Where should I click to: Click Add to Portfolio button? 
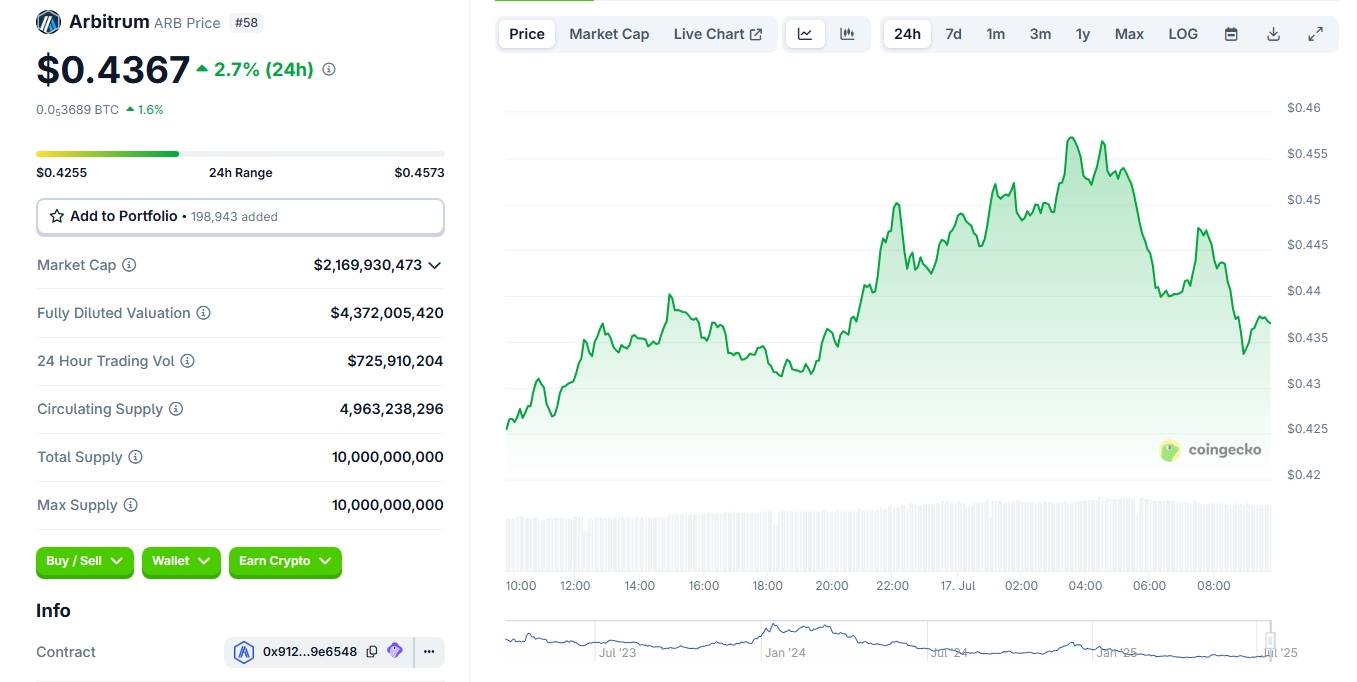(x=240, y=217)
